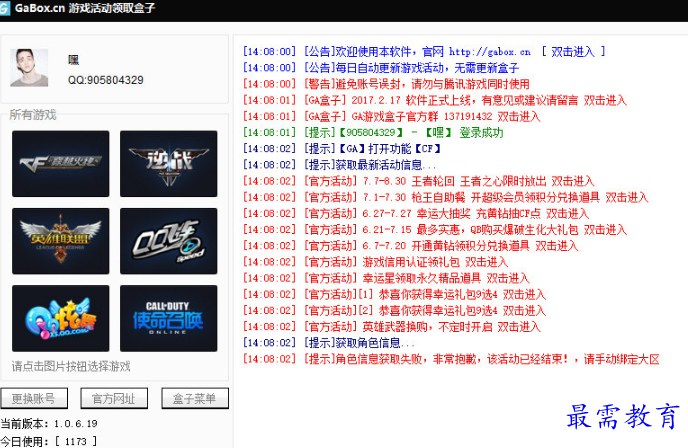Viewport: 688px width, 448px height.
Task: Select activity 6.7-7.20 开通黄钻领积分
Action: 410,246
